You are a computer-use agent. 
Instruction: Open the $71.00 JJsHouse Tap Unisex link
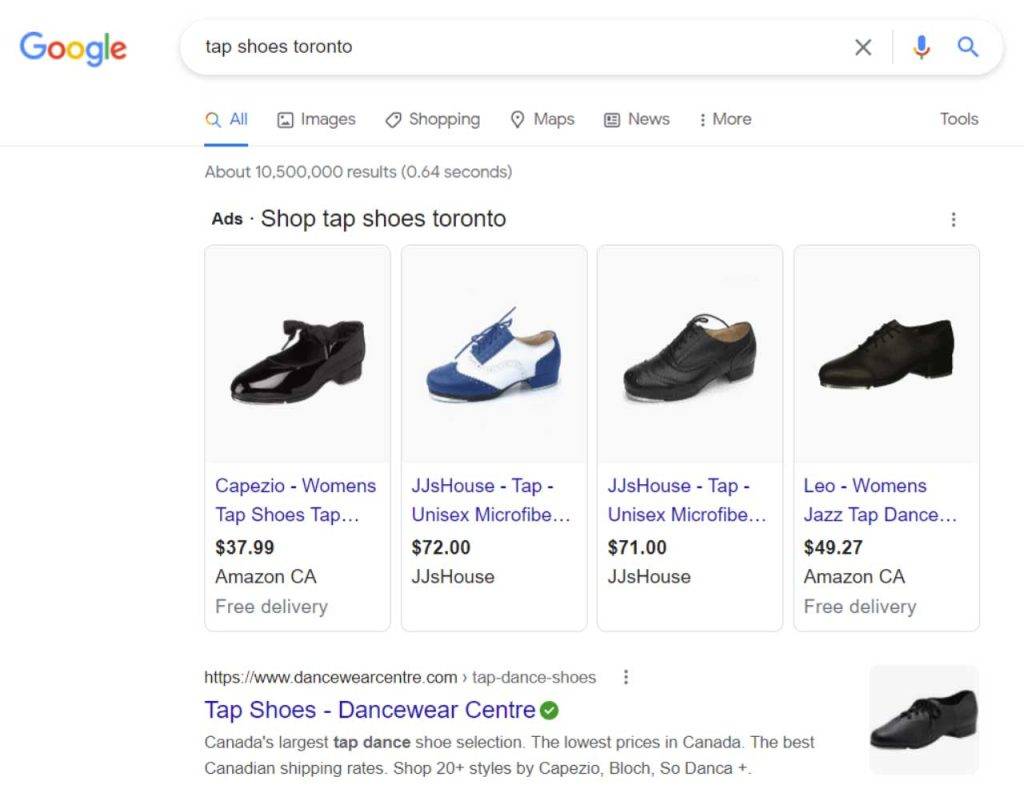click(x=687, y=500)
